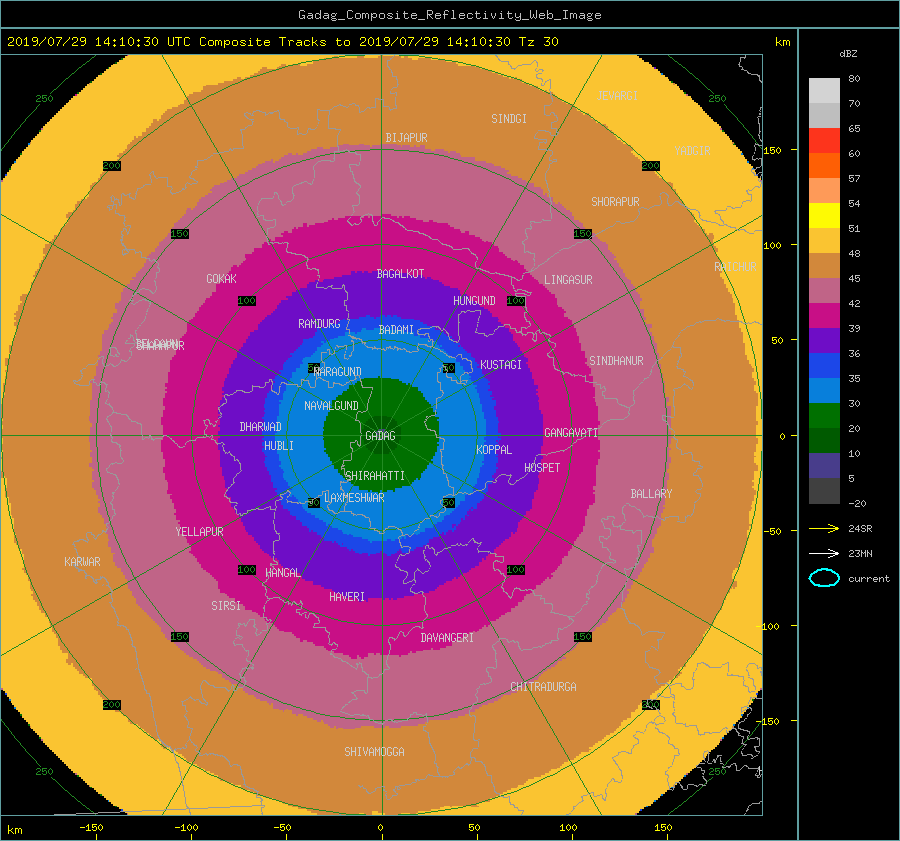
Task: Select the bright yellow 51–54 dBZ legend swatch
Action: click(824, 216)
